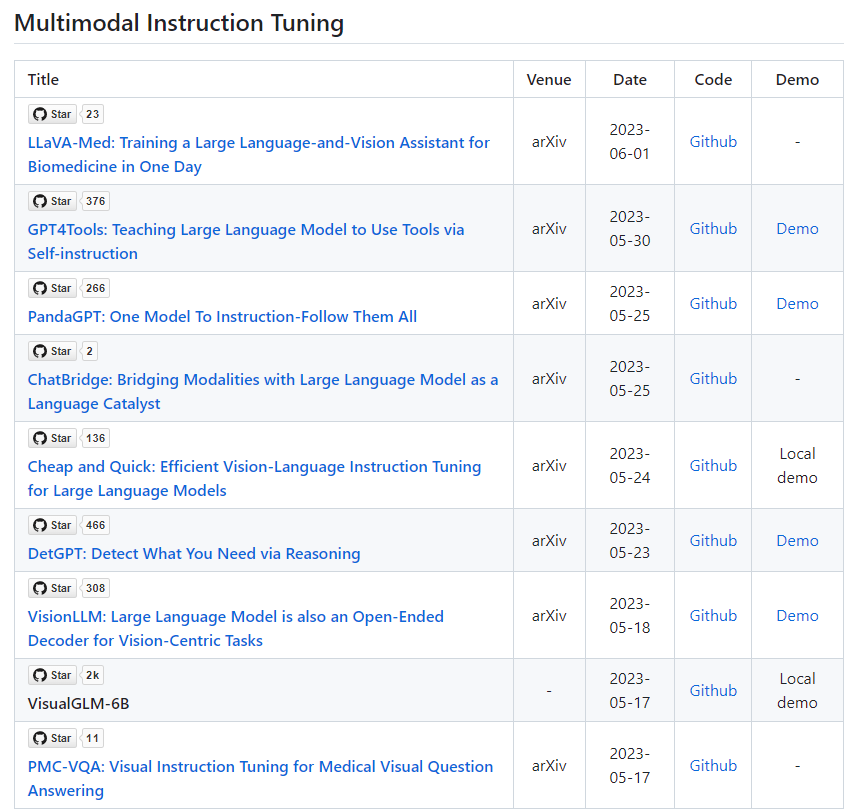Open the ChatBridge paper title link

point(263,391)
